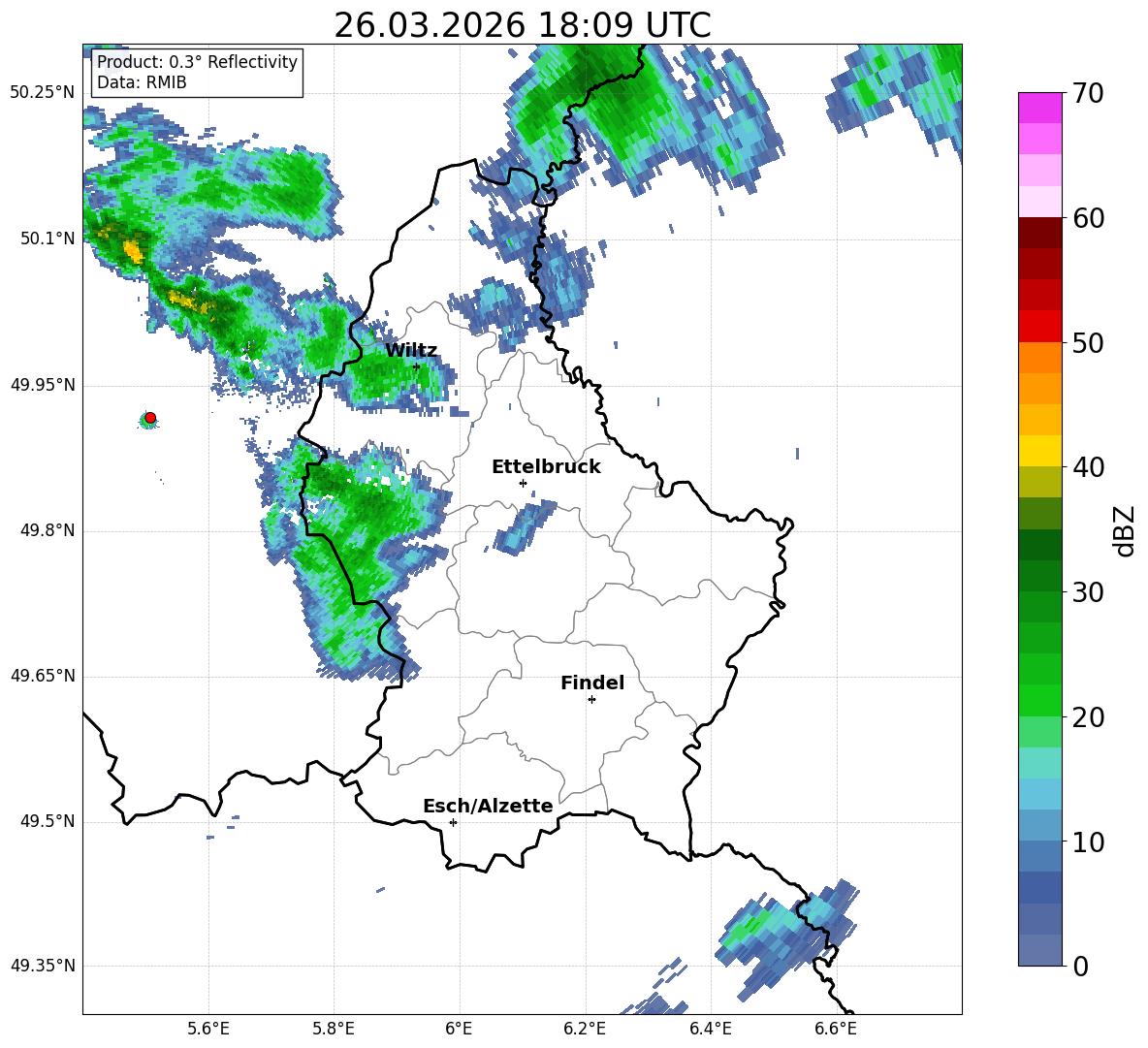Click the 50.1°N latitude label

pyautogui.click(x=48, y=238)
